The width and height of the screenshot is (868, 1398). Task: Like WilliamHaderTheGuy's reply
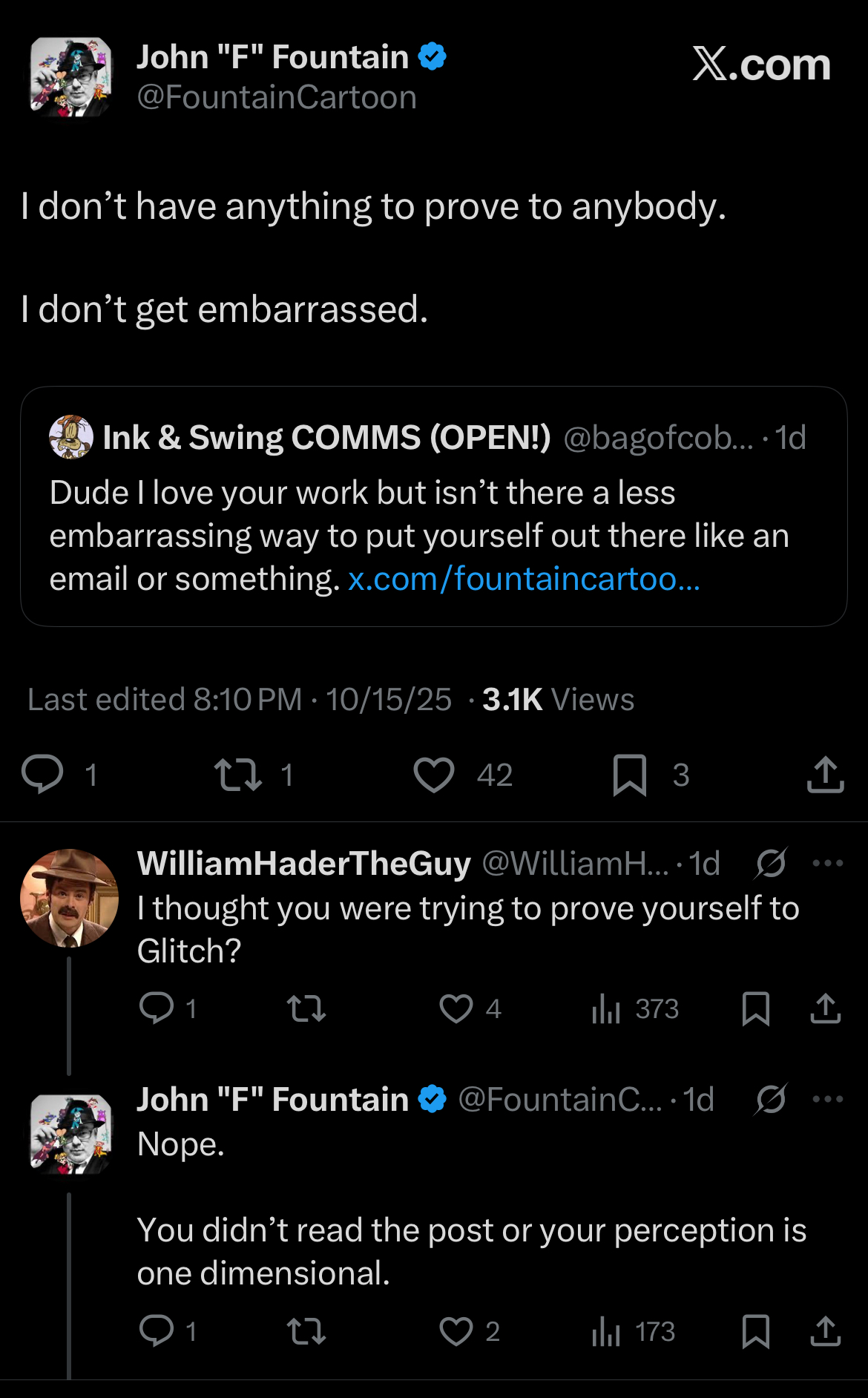pos(456,1008)
